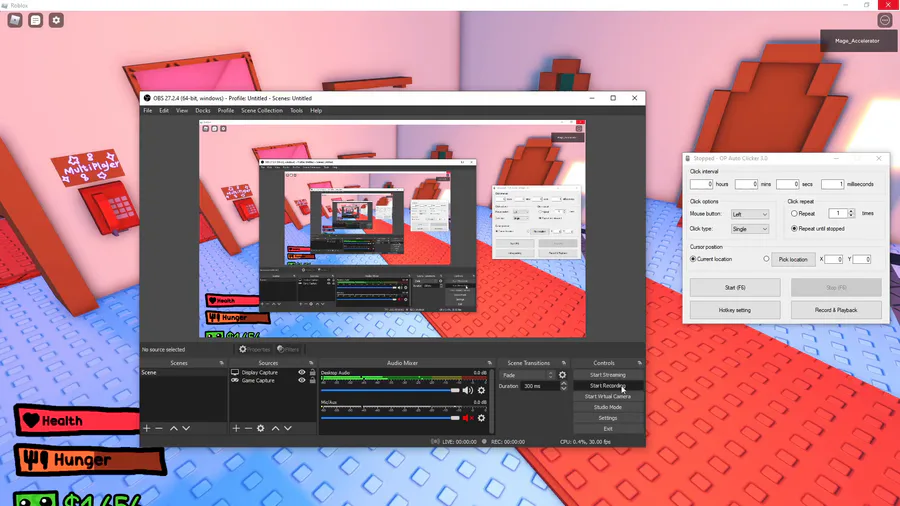Image resolution: width=900 pixels, height=506 pixels.
Task: Increase the repeat times spinner
Action: [851, 211]
